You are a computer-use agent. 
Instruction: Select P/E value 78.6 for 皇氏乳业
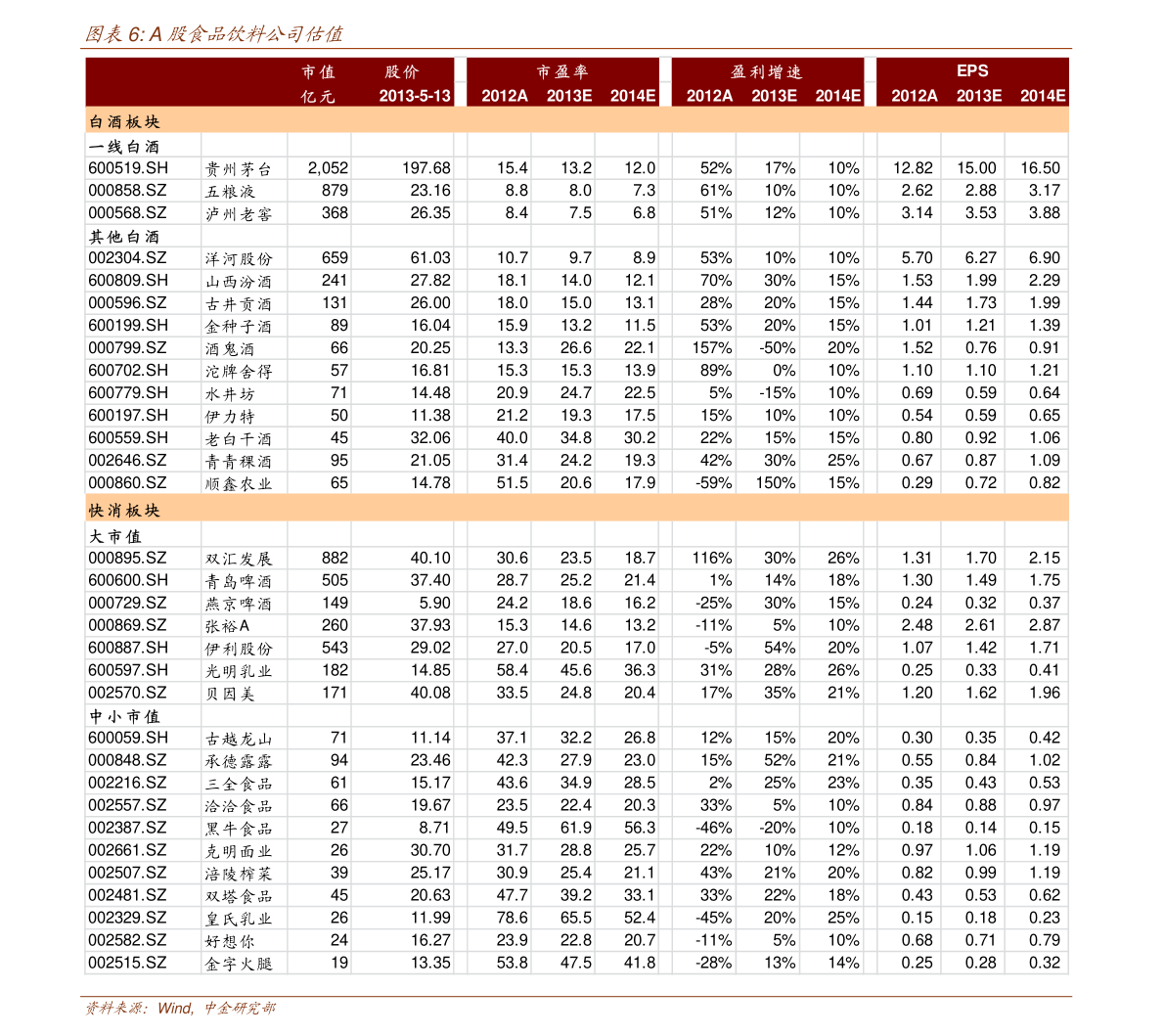coord(512,918)
